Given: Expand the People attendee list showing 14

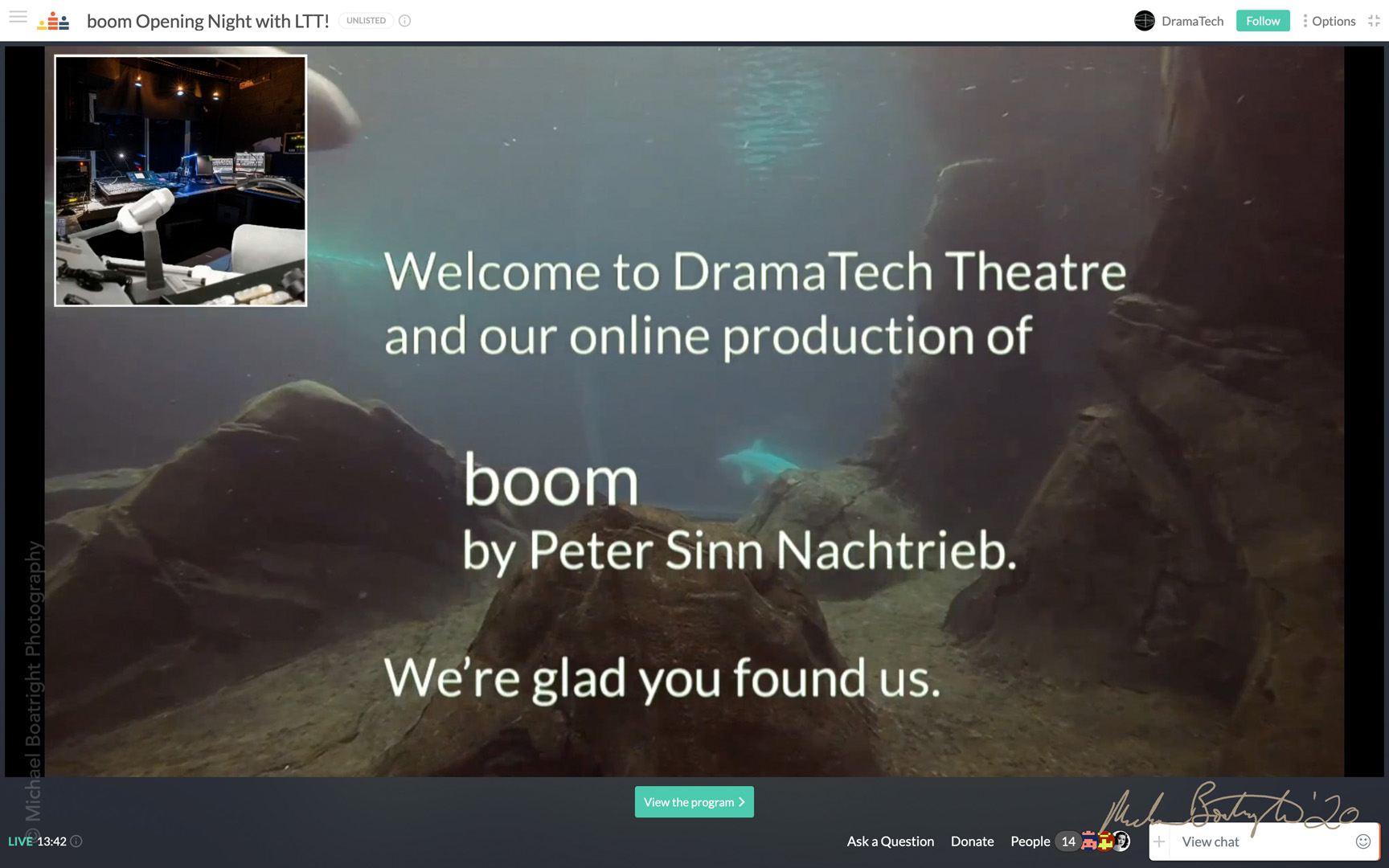Looking at the screenshot, I should pos(1042,841).
